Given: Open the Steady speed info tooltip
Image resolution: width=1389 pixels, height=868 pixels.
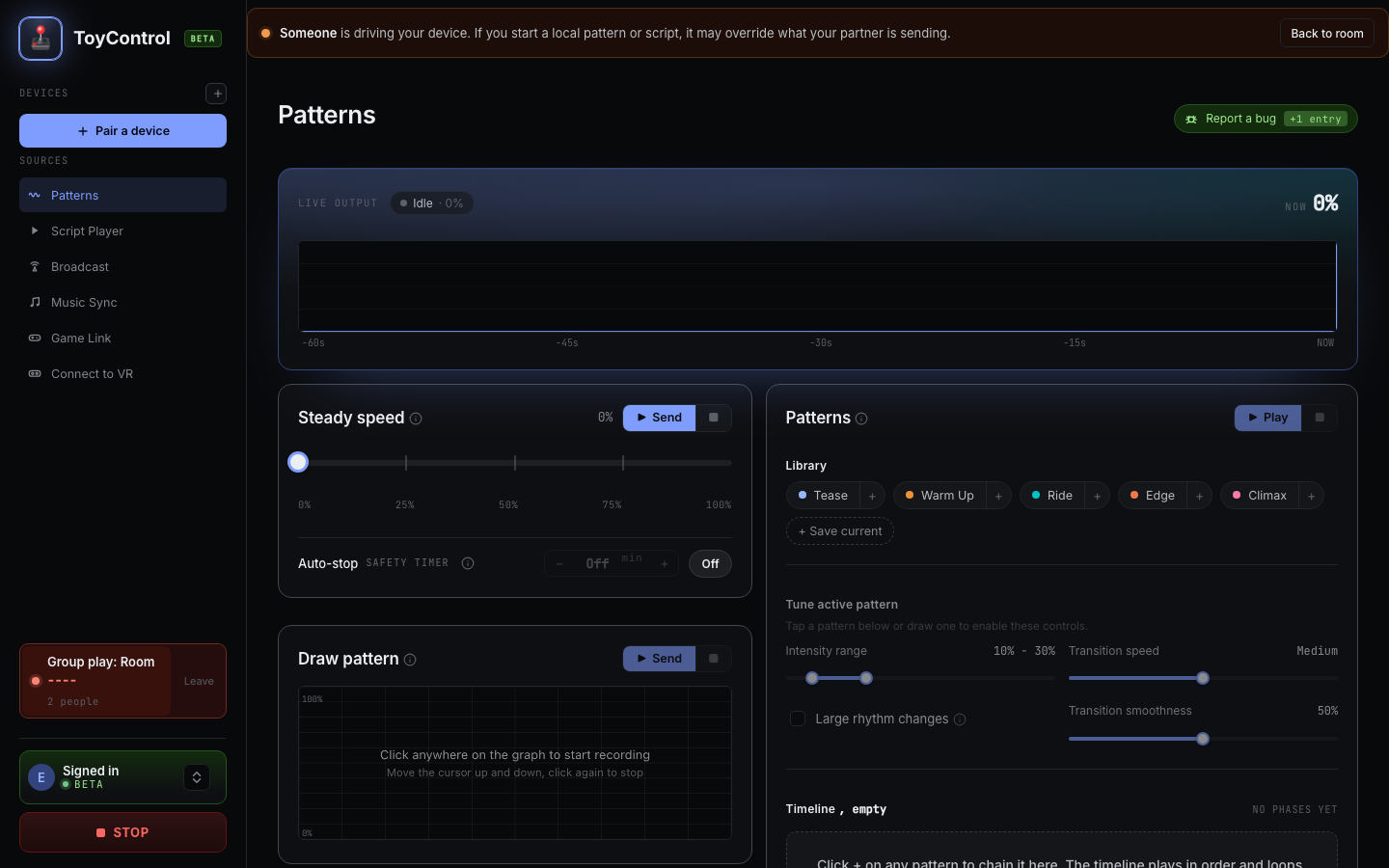Looking at the screenshot, I should 416,419.
